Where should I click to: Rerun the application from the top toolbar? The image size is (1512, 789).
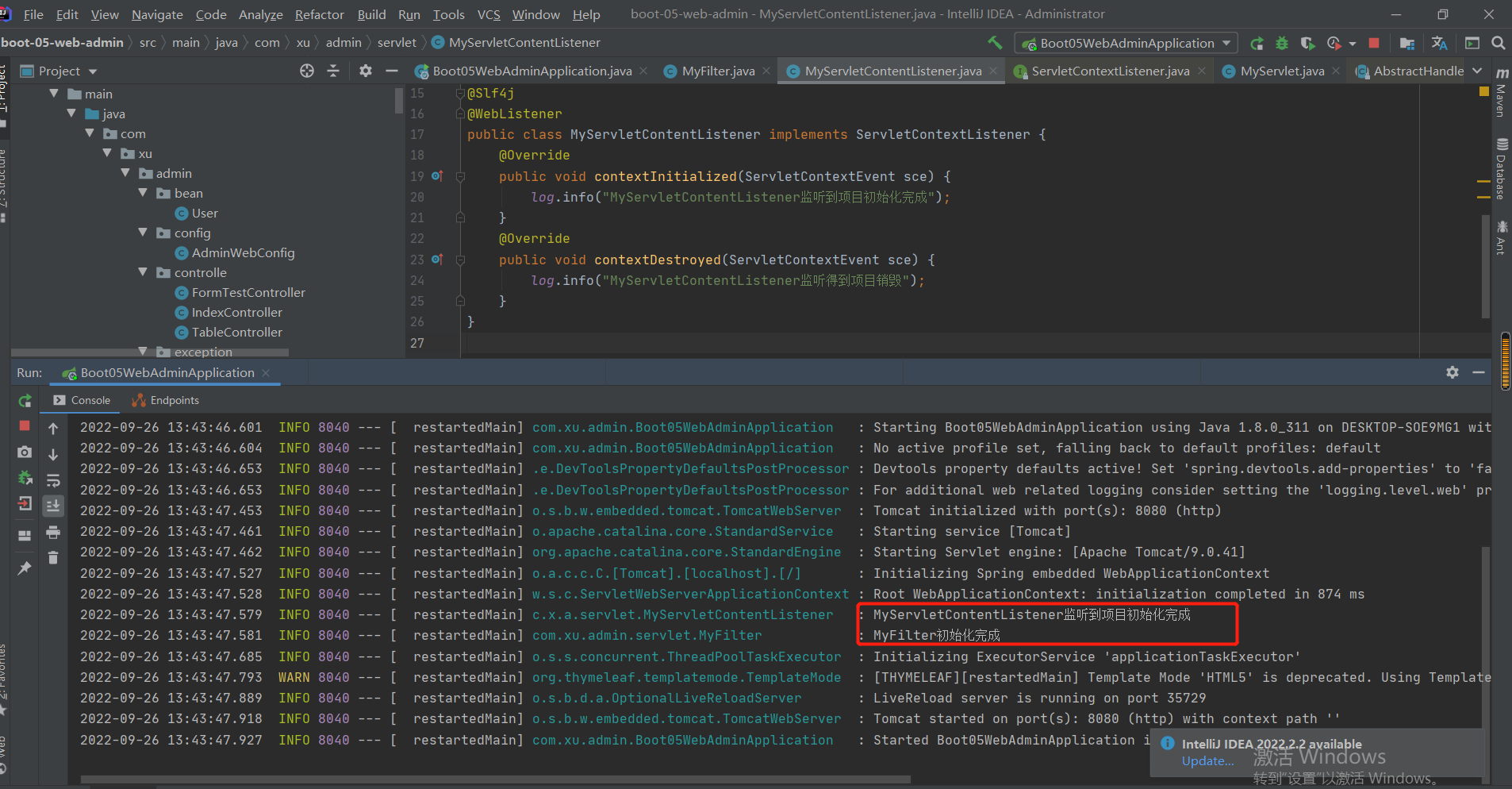(x=1257, y=43)
